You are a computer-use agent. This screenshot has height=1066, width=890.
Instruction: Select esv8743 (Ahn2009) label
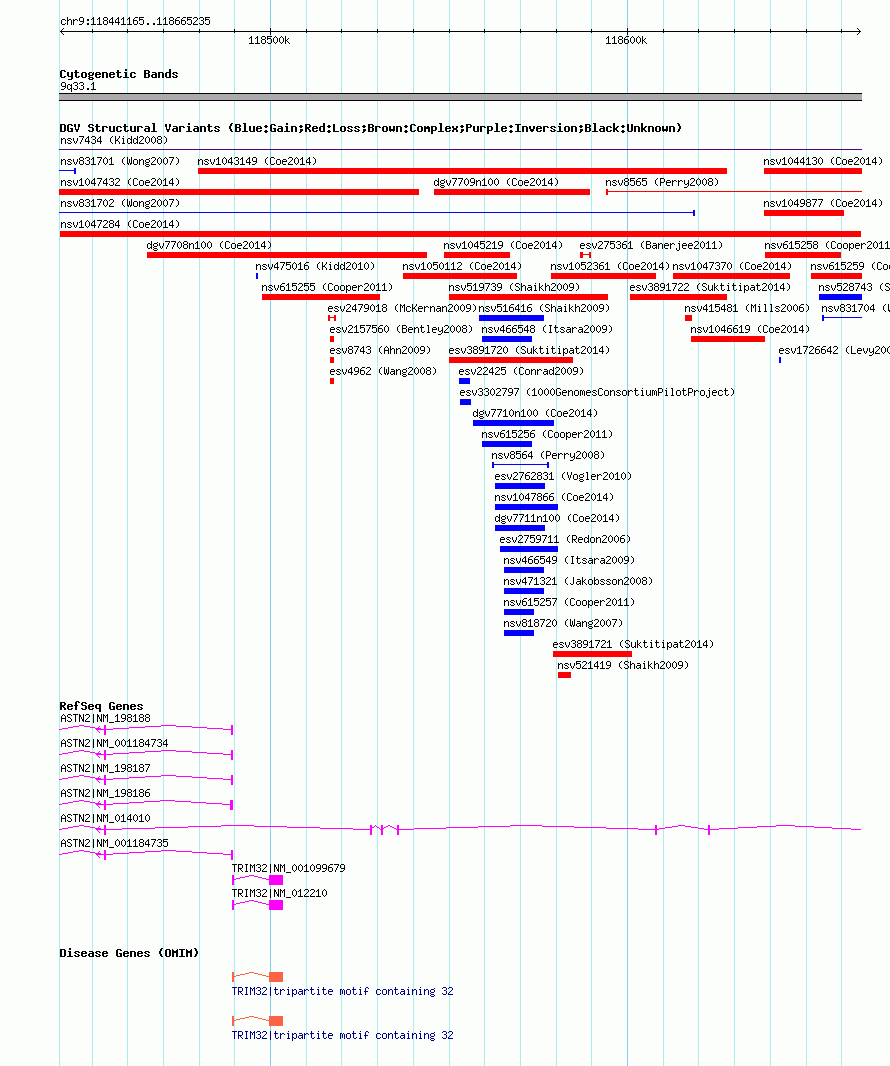(380, 351)
